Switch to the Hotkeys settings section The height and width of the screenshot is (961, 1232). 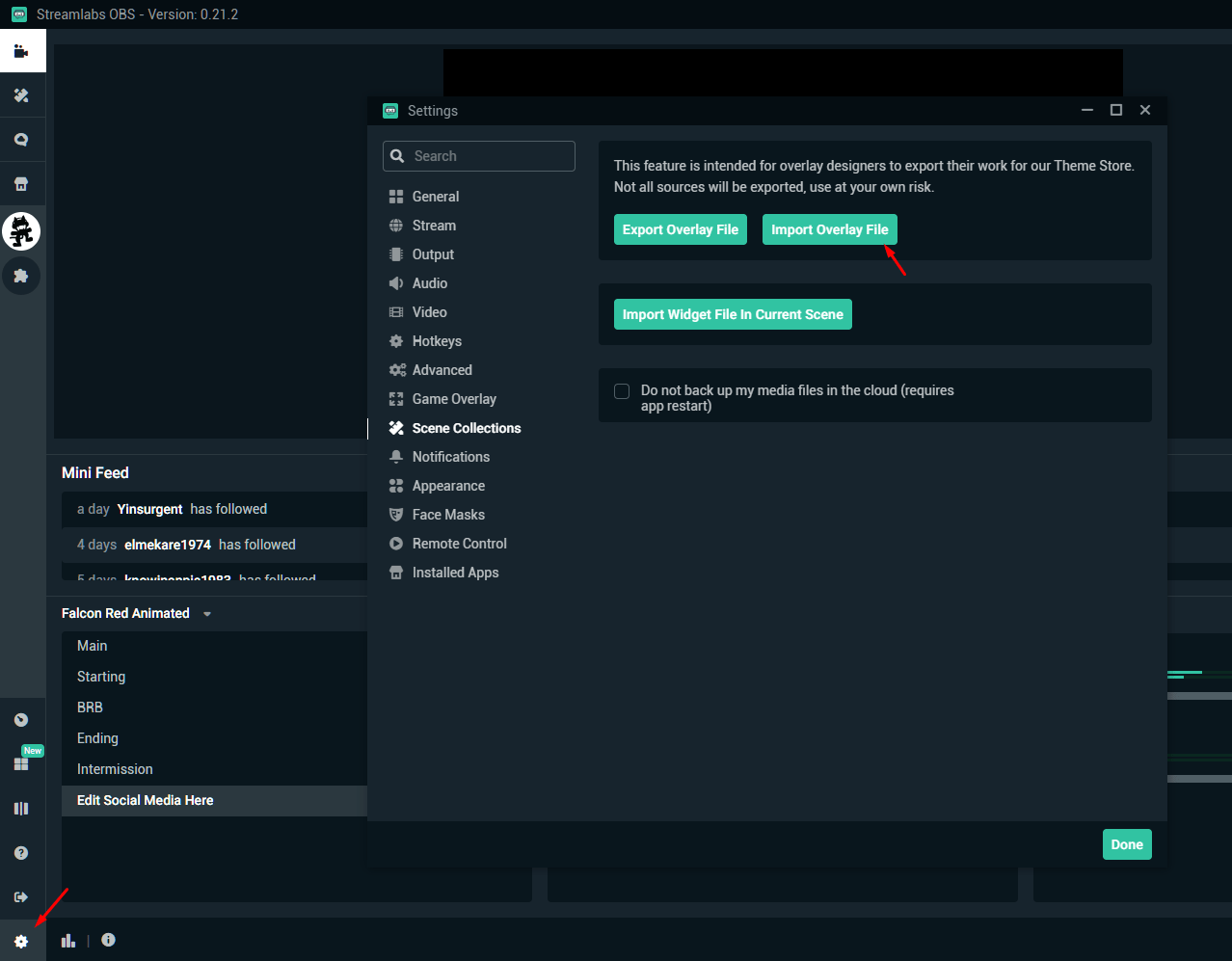(x=436, y=340)
